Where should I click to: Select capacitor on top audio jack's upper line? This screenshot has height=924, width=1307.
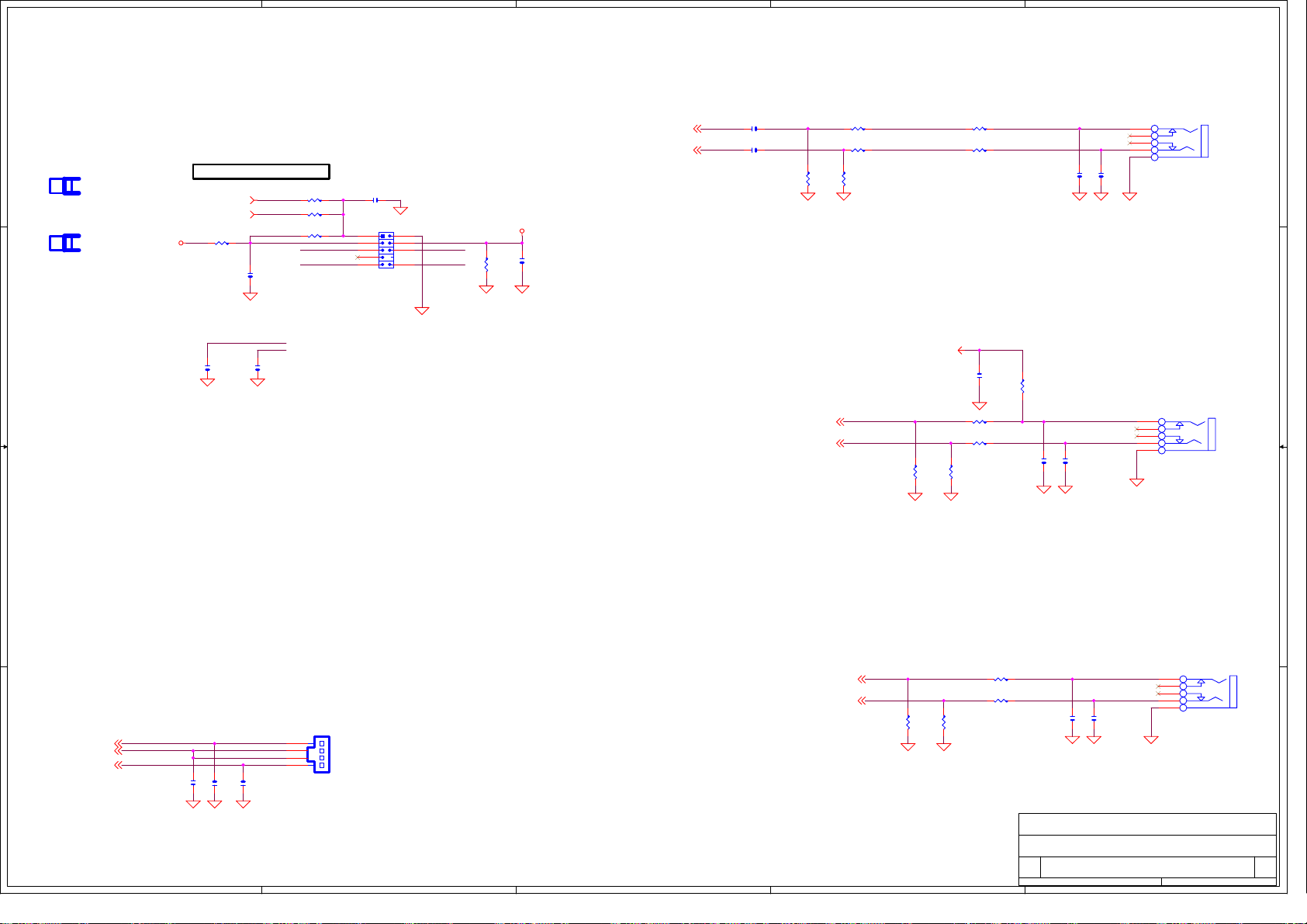pos(755,129)
